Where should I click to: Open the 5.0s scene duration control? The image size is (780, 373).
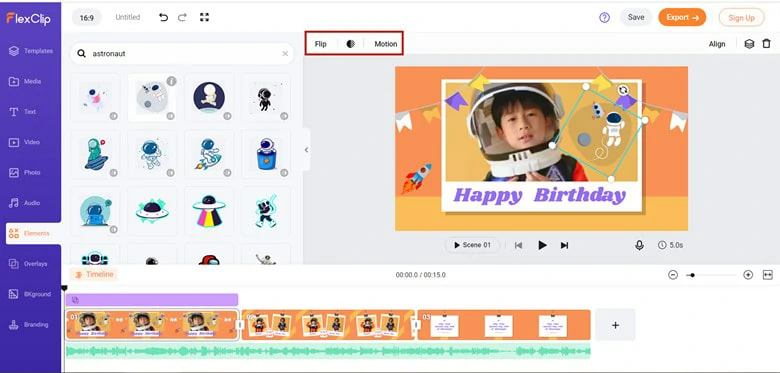click(670, 245)
